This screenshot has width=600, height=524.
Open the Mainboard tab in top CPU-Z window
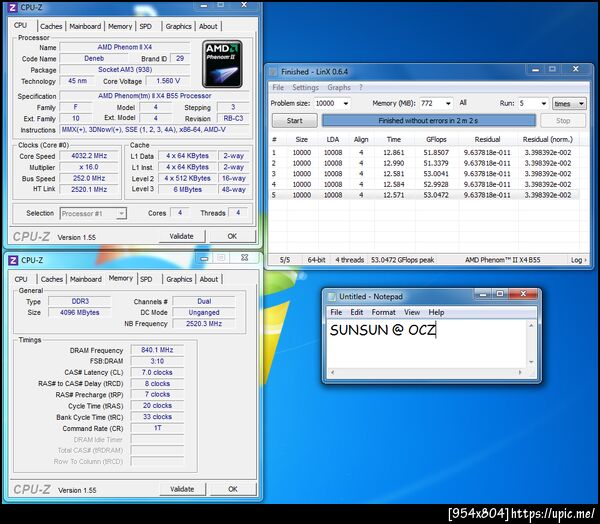click(85, 26)
